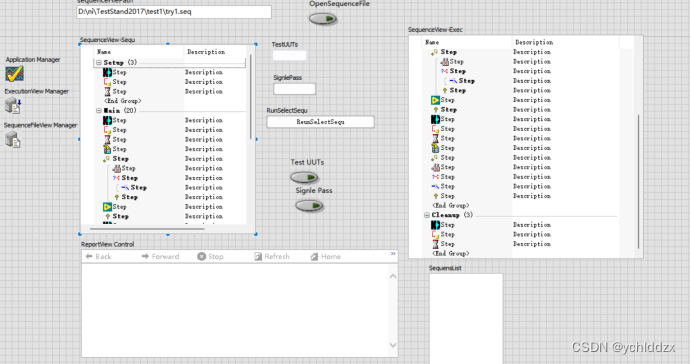This screenshot has width=691, height=364.
Task: Click the SequenceView-Exec vertical scrollbar thumb
Action: (x=639, y=182)
